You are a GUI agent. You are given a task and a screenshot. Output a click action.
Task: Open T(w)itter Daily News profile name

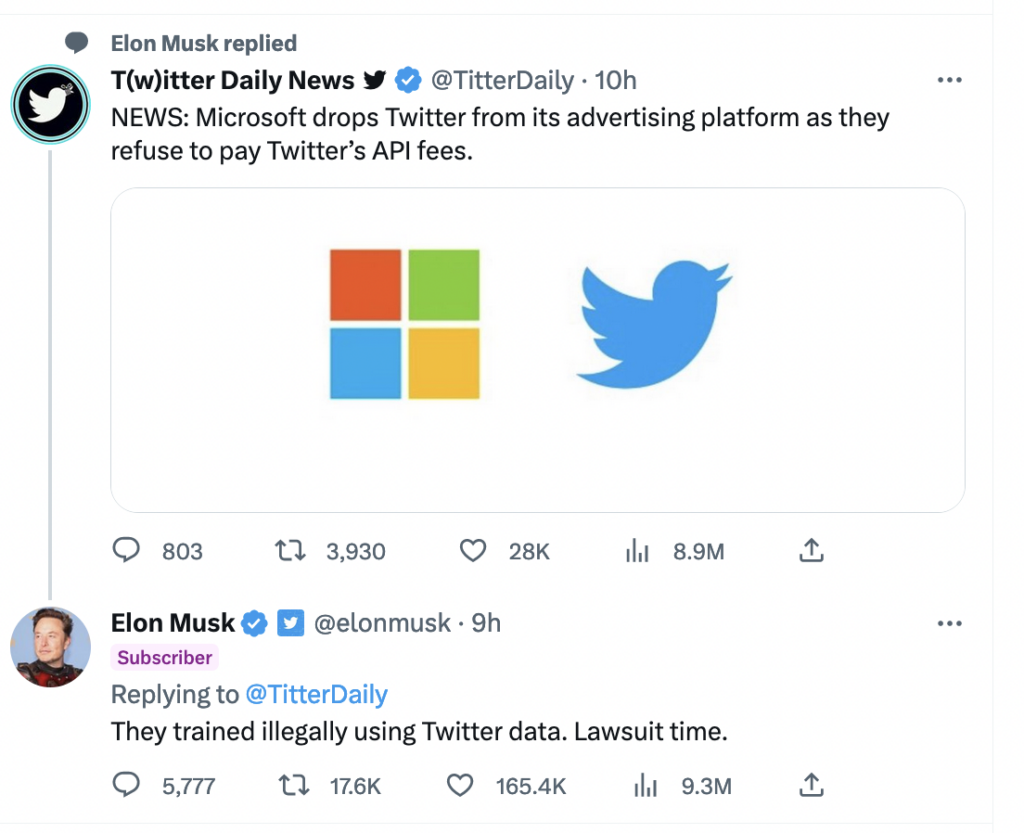point(232,80)
